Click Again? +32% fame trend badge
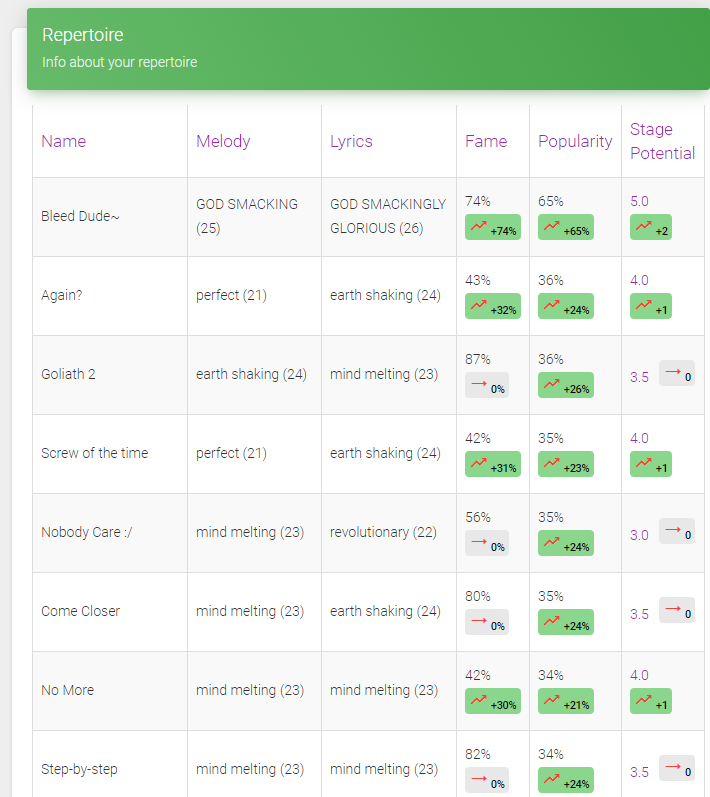Screen dimensions: 710x797 (x=493, y=307)
